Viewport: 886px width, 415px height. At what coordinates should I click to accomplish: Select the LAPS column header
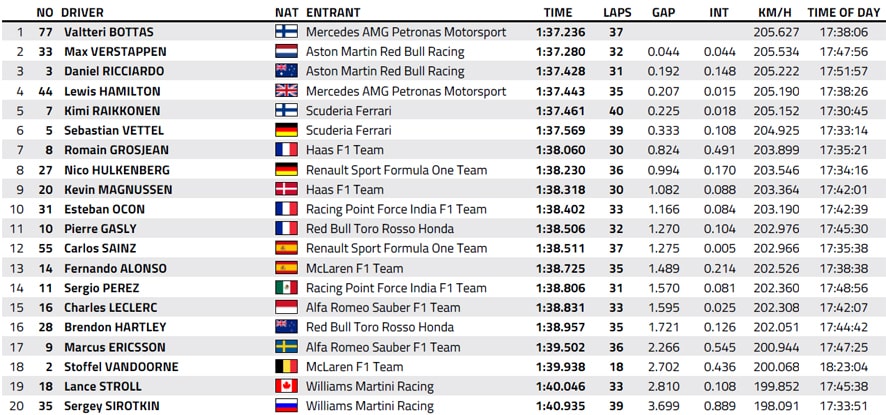tap(616, 12)
